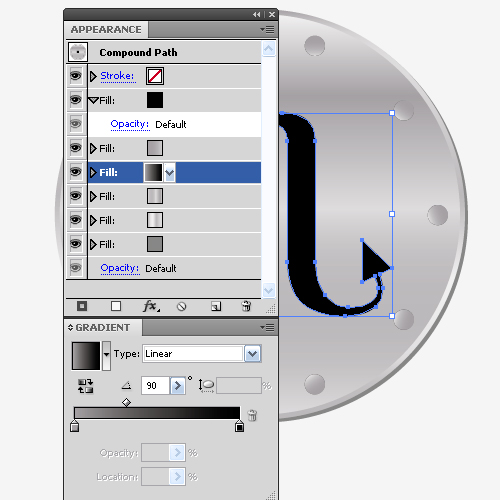Click the Duplicate Selected Item icon
This screenshot has height=500, width=500.
coord(216,306)
